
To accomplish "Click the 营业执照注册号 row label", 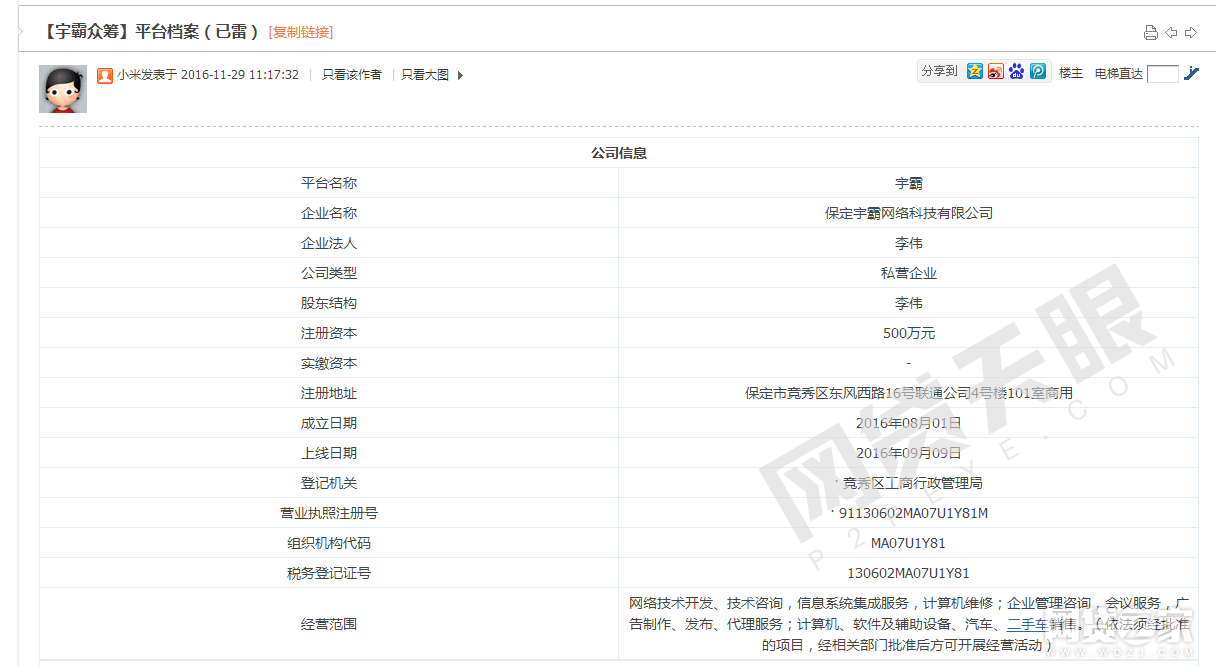I will 329,513.
